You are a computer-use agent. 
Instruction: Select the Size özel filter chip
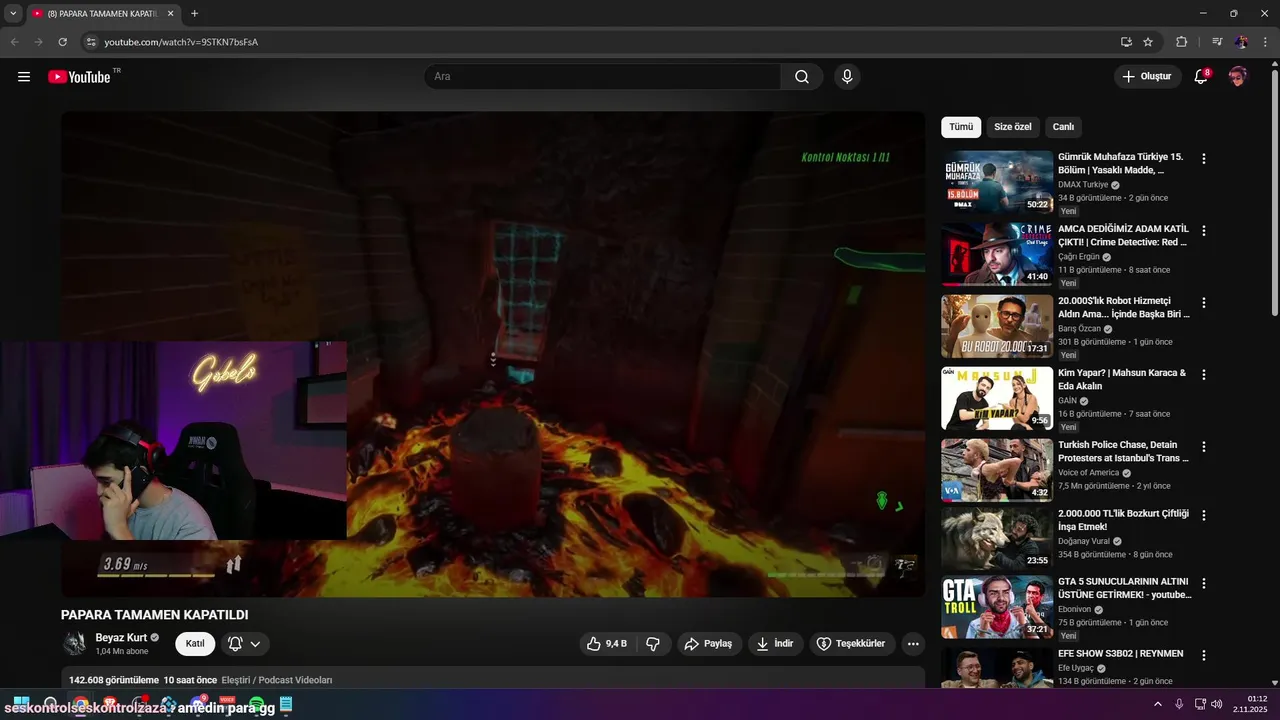click(1012, 127)
